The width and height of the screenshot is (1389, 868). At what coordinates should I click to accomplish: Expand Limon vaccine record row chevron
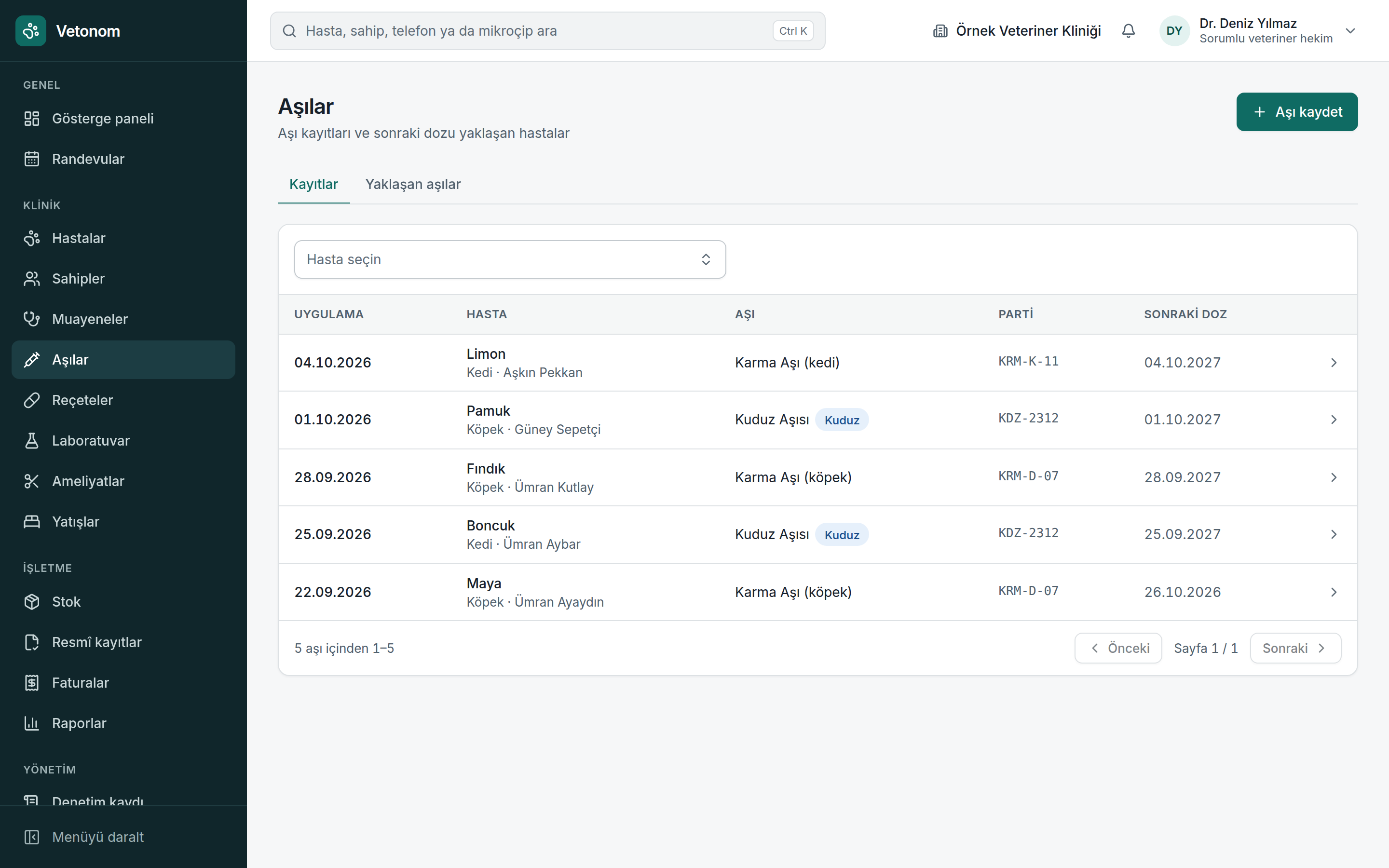click(1334, 363)
